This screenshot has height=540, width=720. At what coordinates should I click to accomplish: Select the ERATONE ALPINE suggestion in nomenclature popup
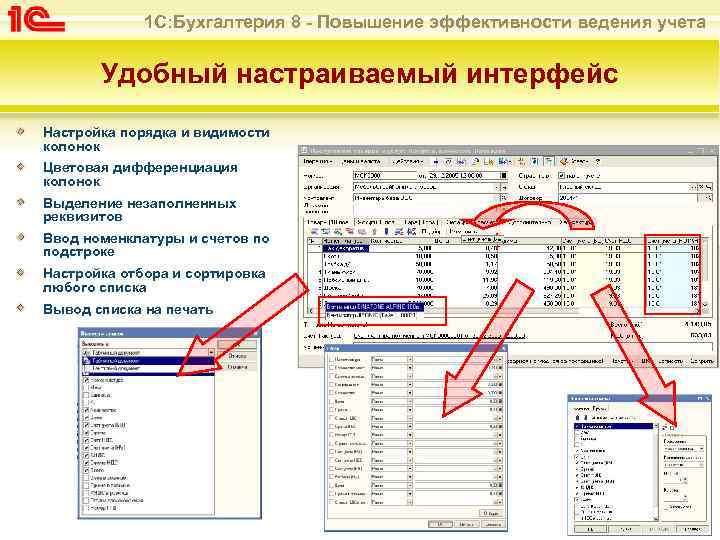[374, 306]
